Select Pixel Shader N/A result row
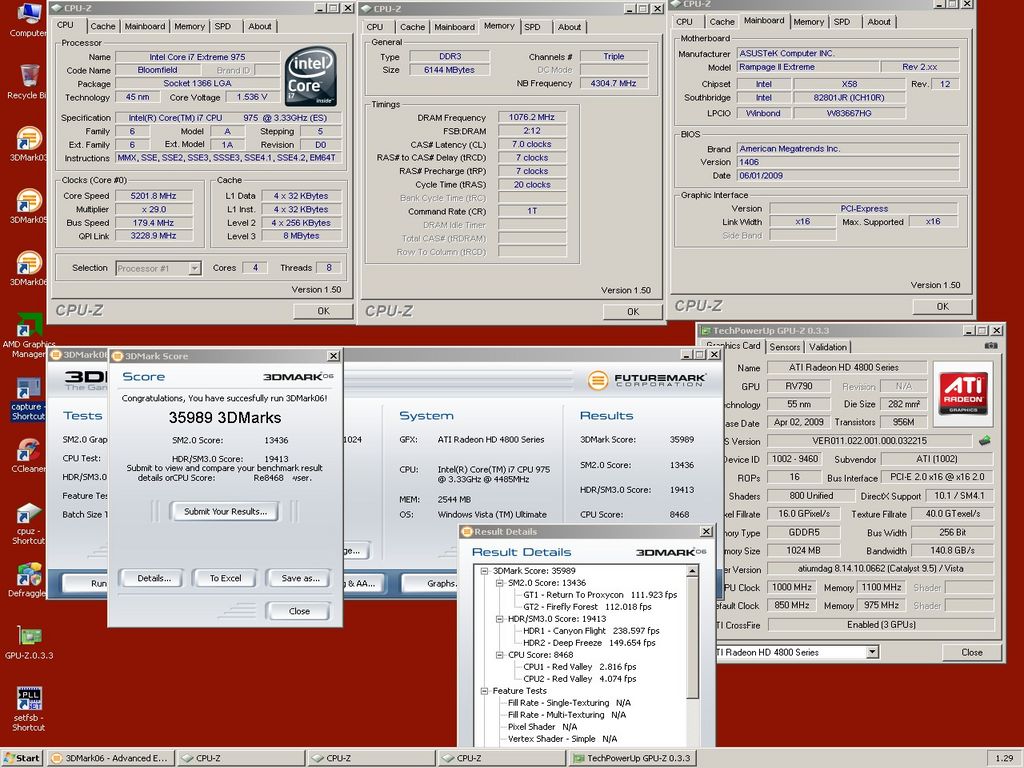The width and height of the screenshot is (1024, 768). click(543, 726)
